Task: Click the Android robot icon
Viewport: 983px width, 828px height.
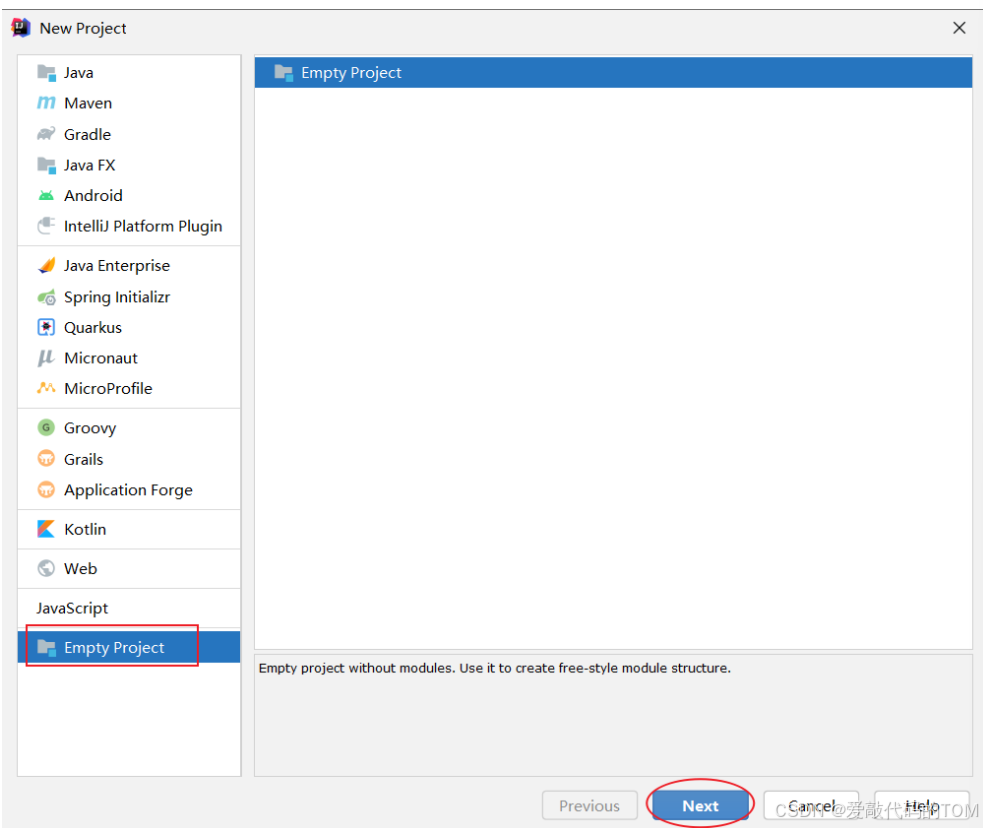Action: [46, 196]
